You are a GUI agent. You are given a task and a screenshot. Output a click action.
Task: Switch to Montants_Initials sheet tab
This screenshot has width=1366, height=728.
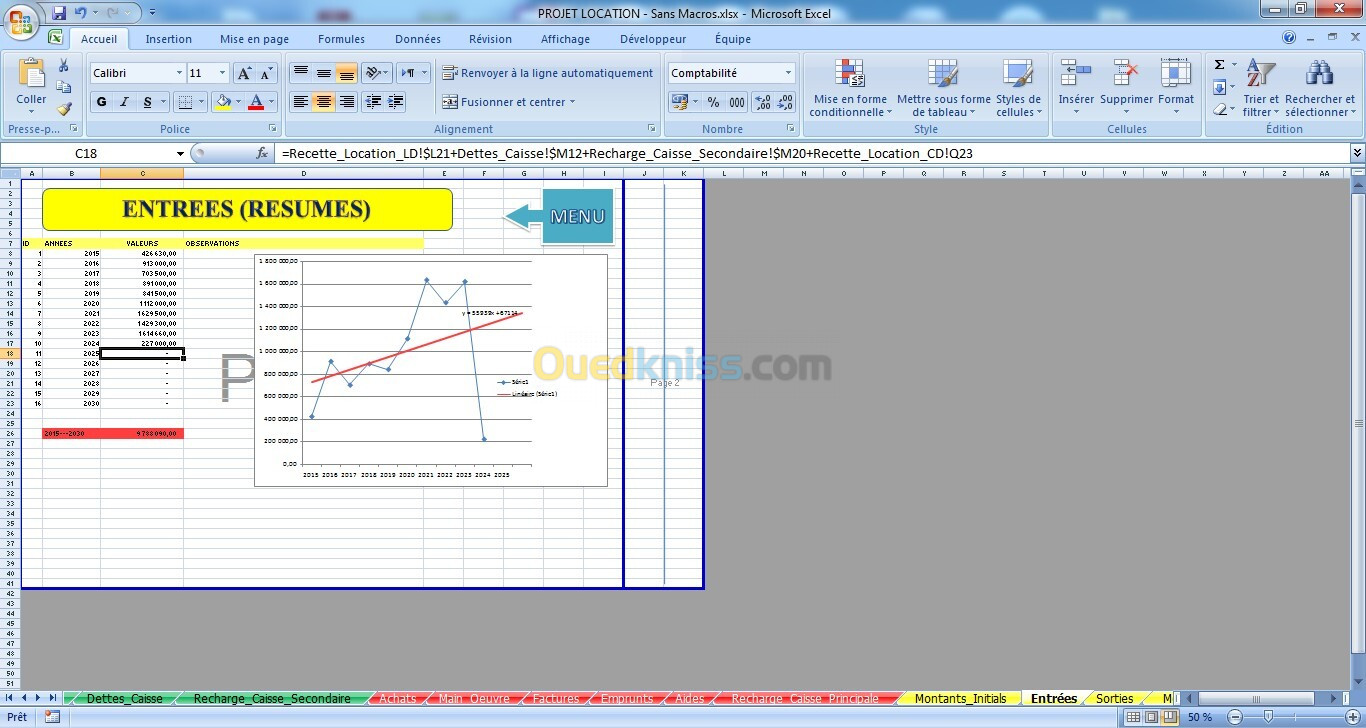[960, 698]
